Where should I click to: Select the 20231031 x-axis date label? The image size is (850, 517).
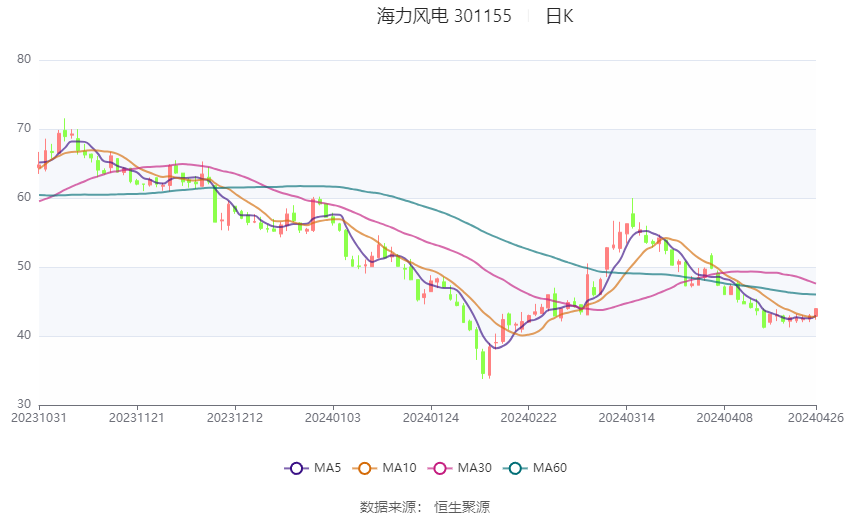[x=39, y=418]
